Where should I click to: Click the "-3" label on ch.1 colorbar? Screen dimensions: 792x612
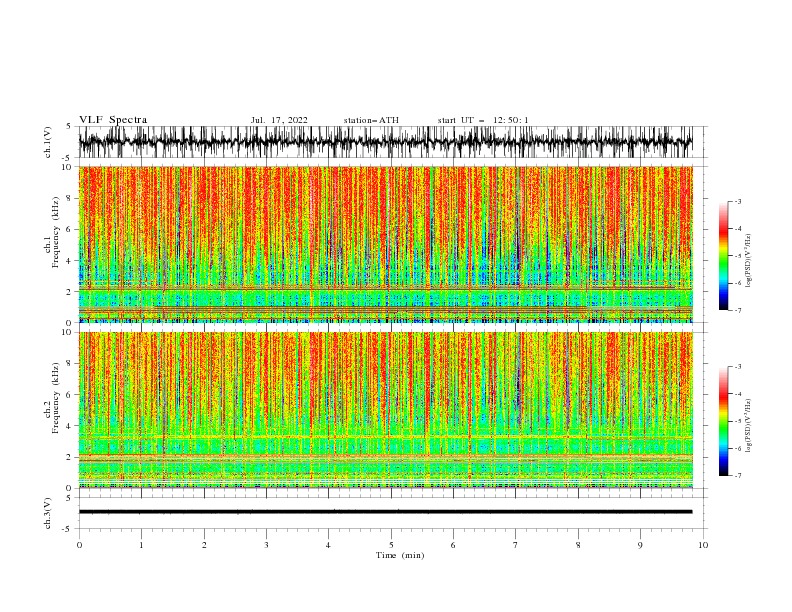click(x=737, y=201)
